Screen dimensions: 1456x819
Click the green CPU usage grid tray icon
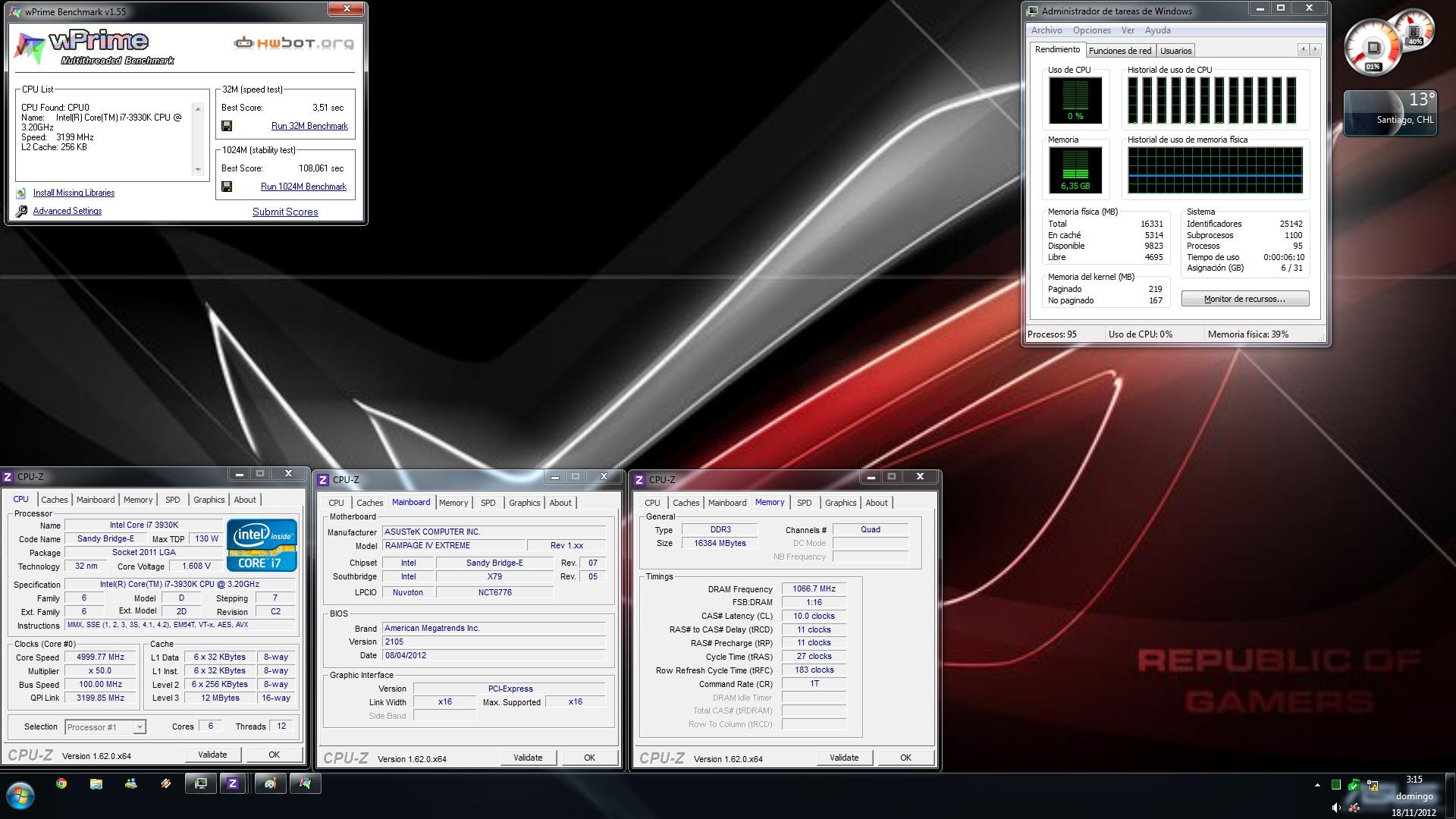click(1336, 785)
